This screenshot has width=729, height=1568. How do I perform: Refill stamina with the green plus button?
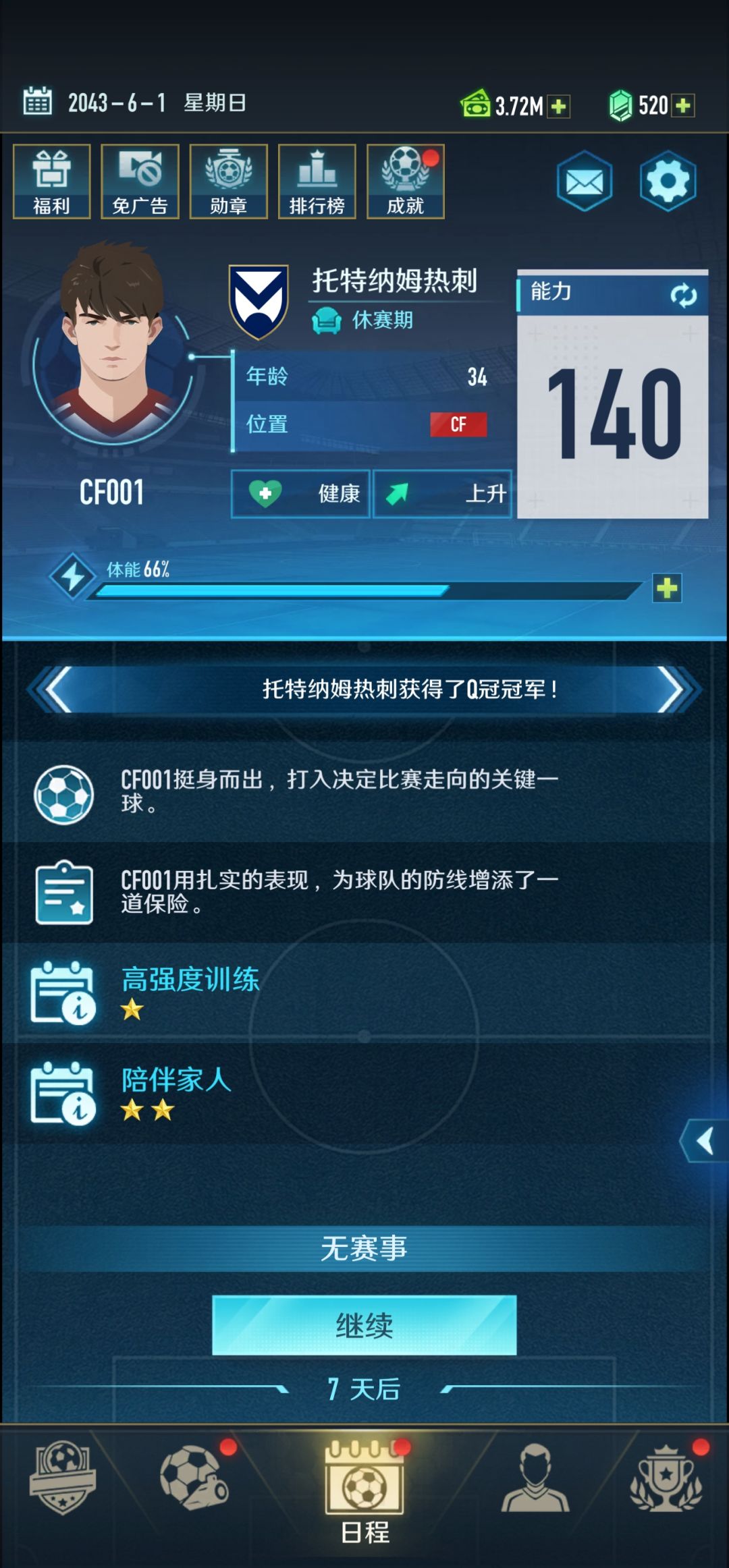[667, 588]
